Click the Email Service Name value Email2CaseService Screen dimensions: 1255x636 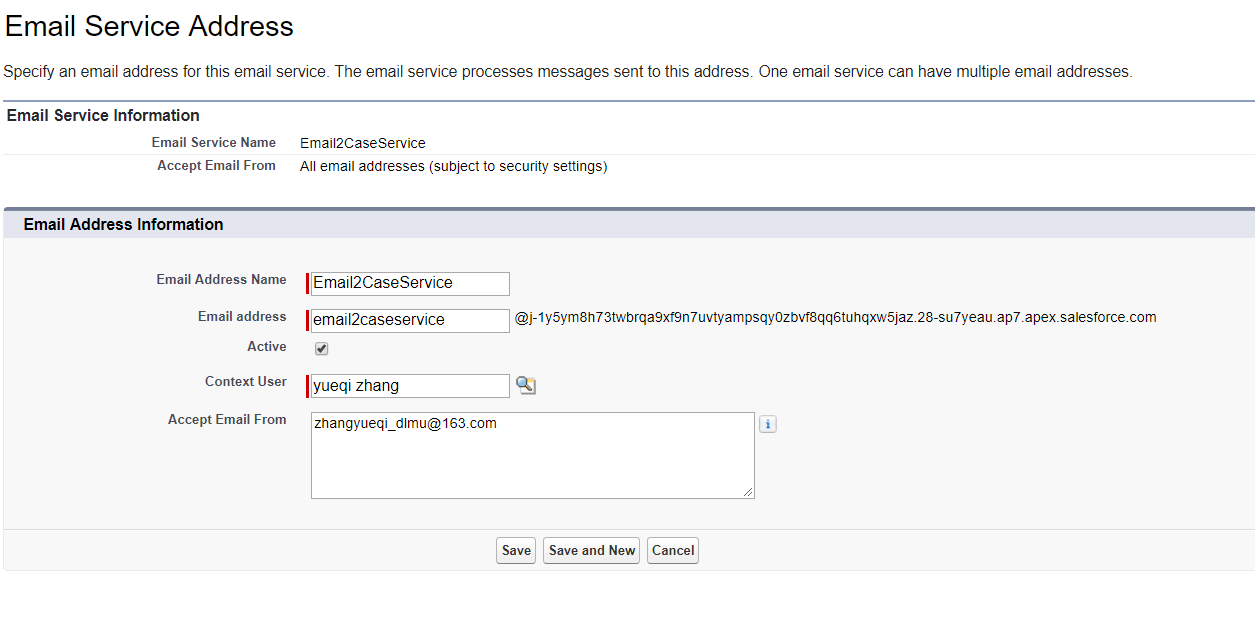(x=363, y=143)
